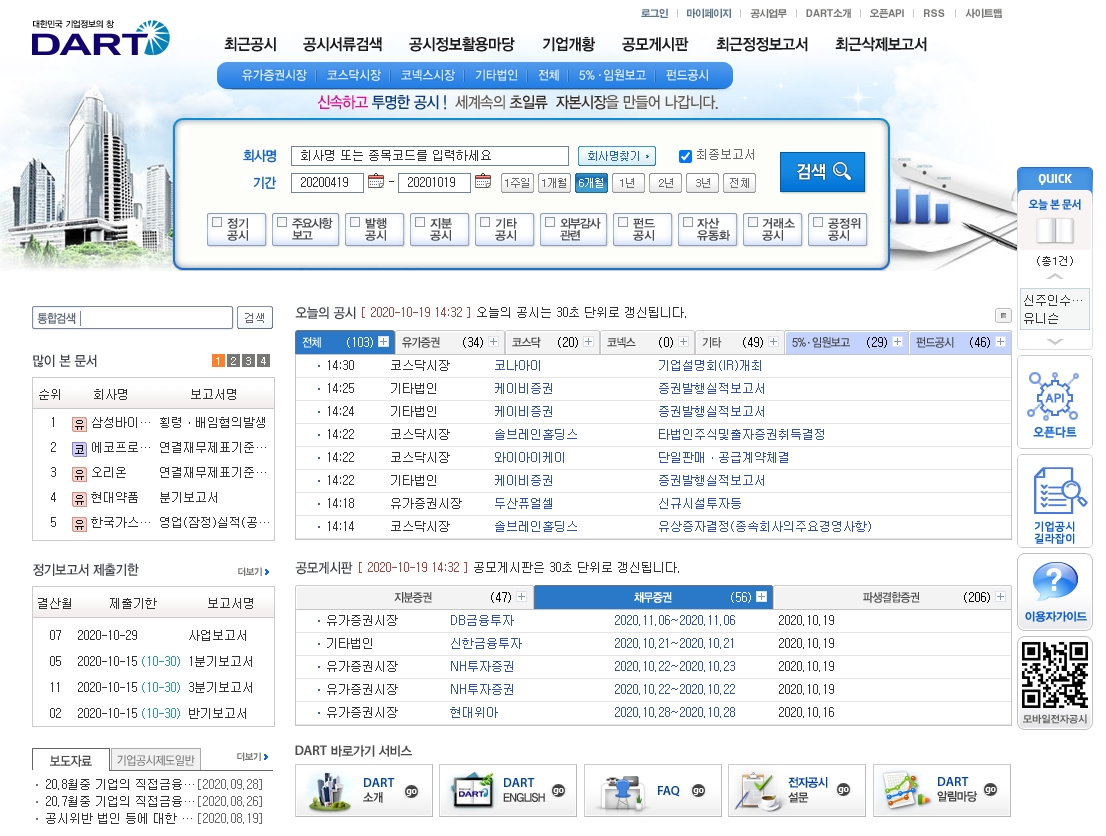This screenshot has width=1106, height=836.
Task: Open 코나아이 company link
Action: tap(518, 365)
